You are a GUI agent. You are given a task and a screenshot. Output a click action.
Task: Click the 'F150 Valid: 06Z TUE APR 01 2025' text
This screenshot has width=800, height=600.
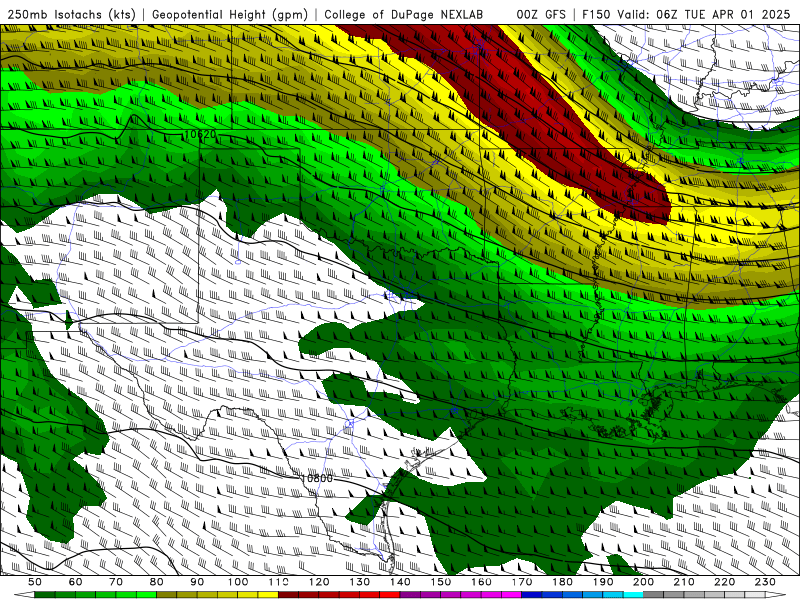click(686, 14)
